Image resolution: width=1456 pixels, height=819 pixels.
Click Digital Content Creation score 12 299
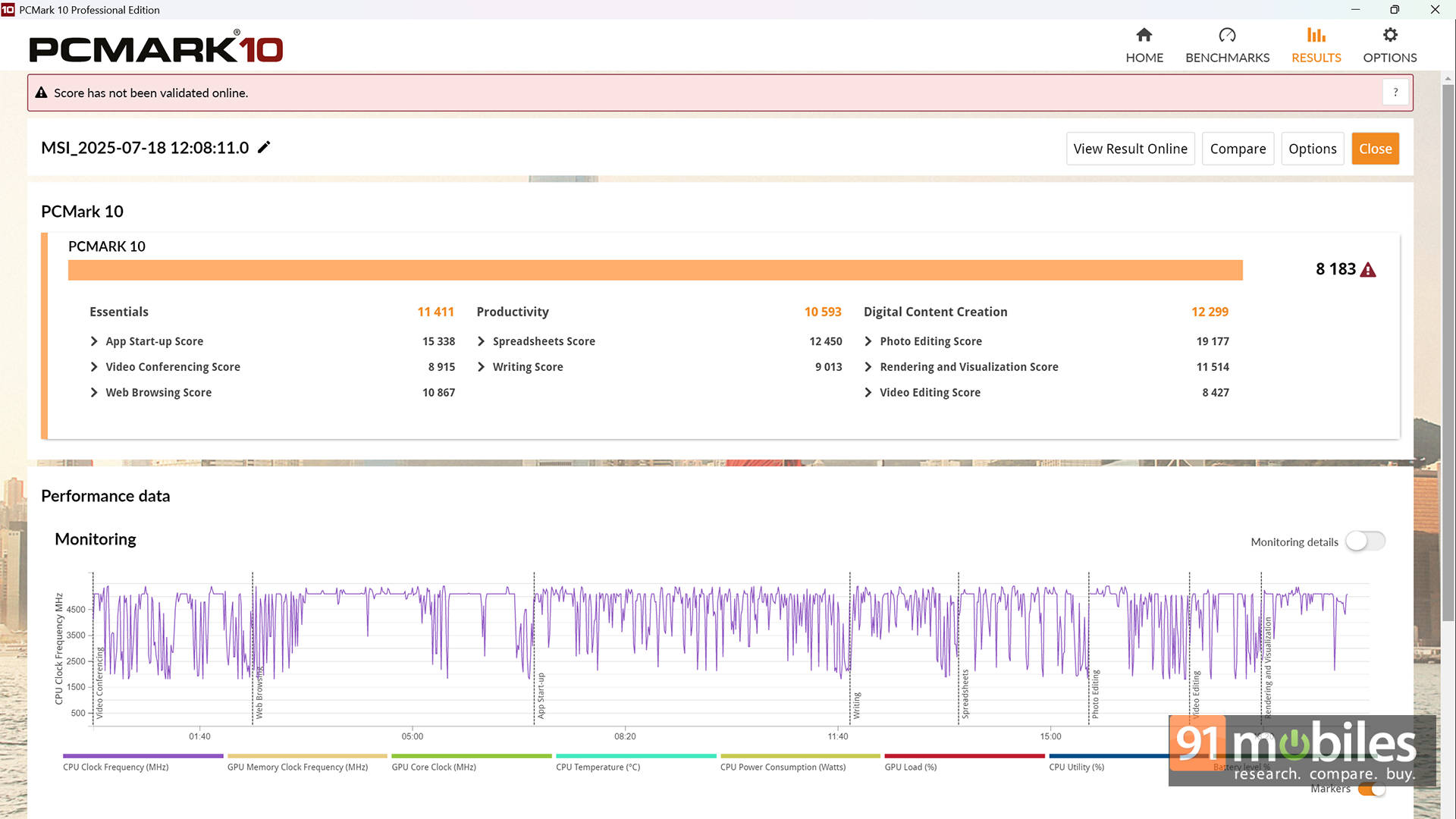[x=1210, y=312]
